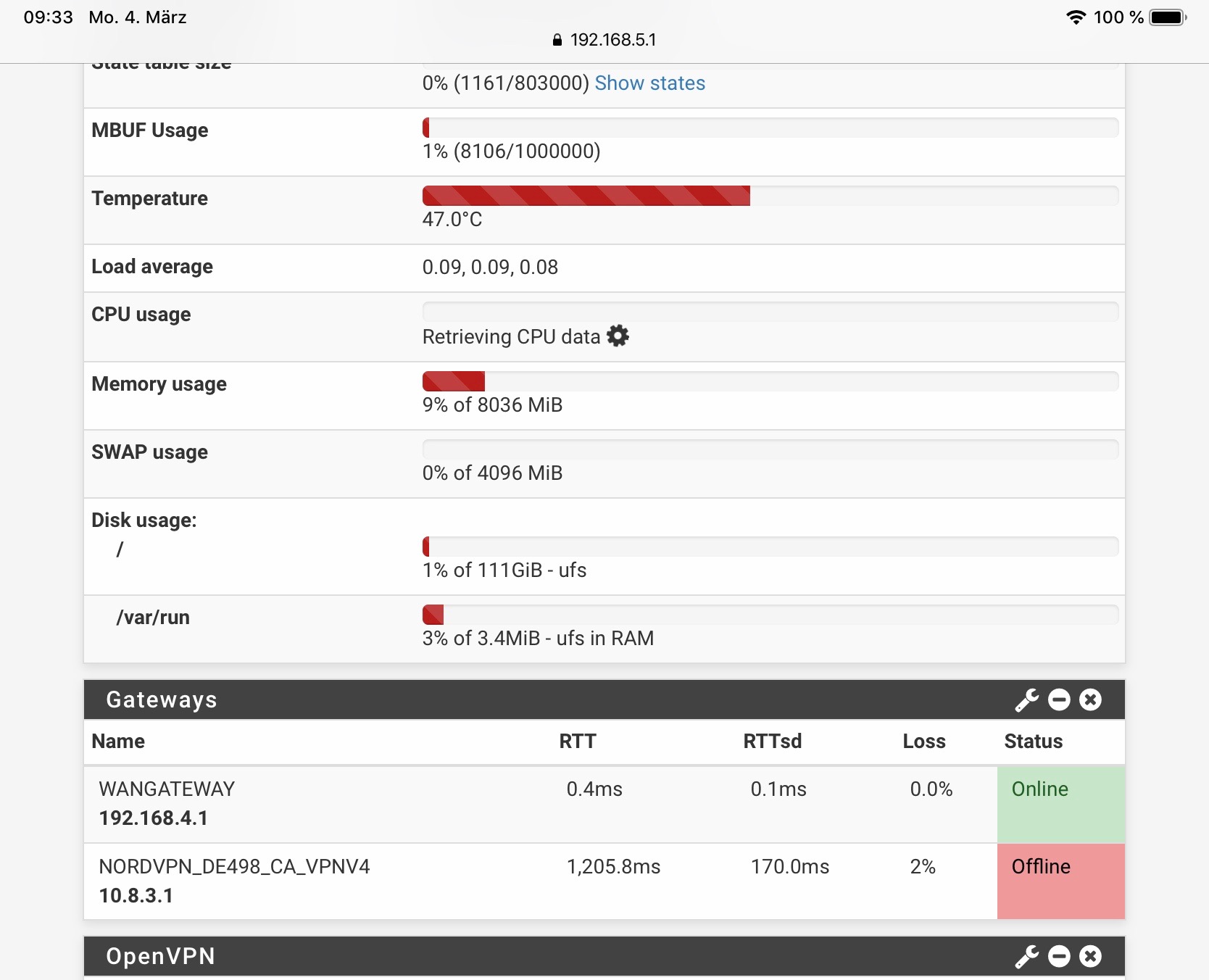Click the Online status cell
The height and width of the screenshot is (980, 1209).
[1060, 804]
